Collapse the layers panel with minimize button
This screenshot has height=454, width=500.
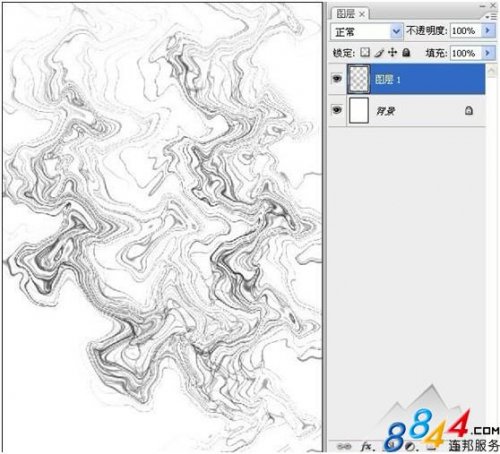pyautogui.click(x=483, y=6)
